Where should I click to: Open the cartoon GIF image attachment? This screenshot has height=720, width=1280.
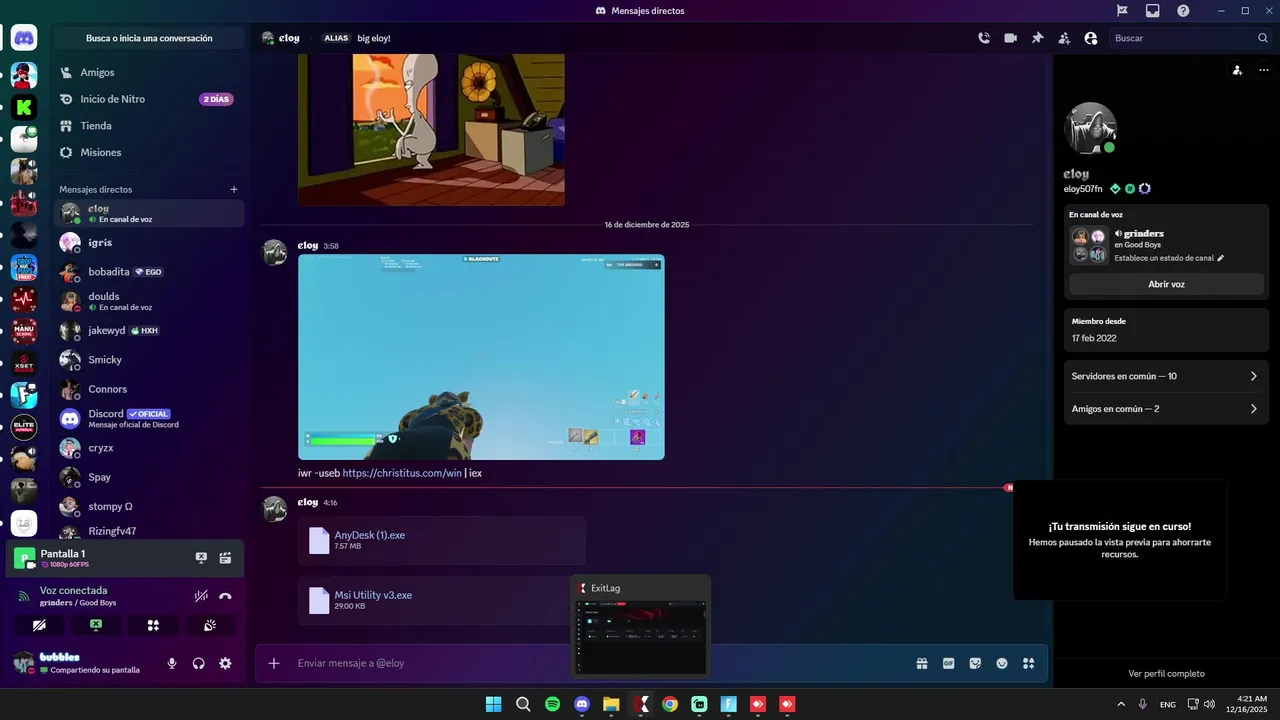[431, 130]
